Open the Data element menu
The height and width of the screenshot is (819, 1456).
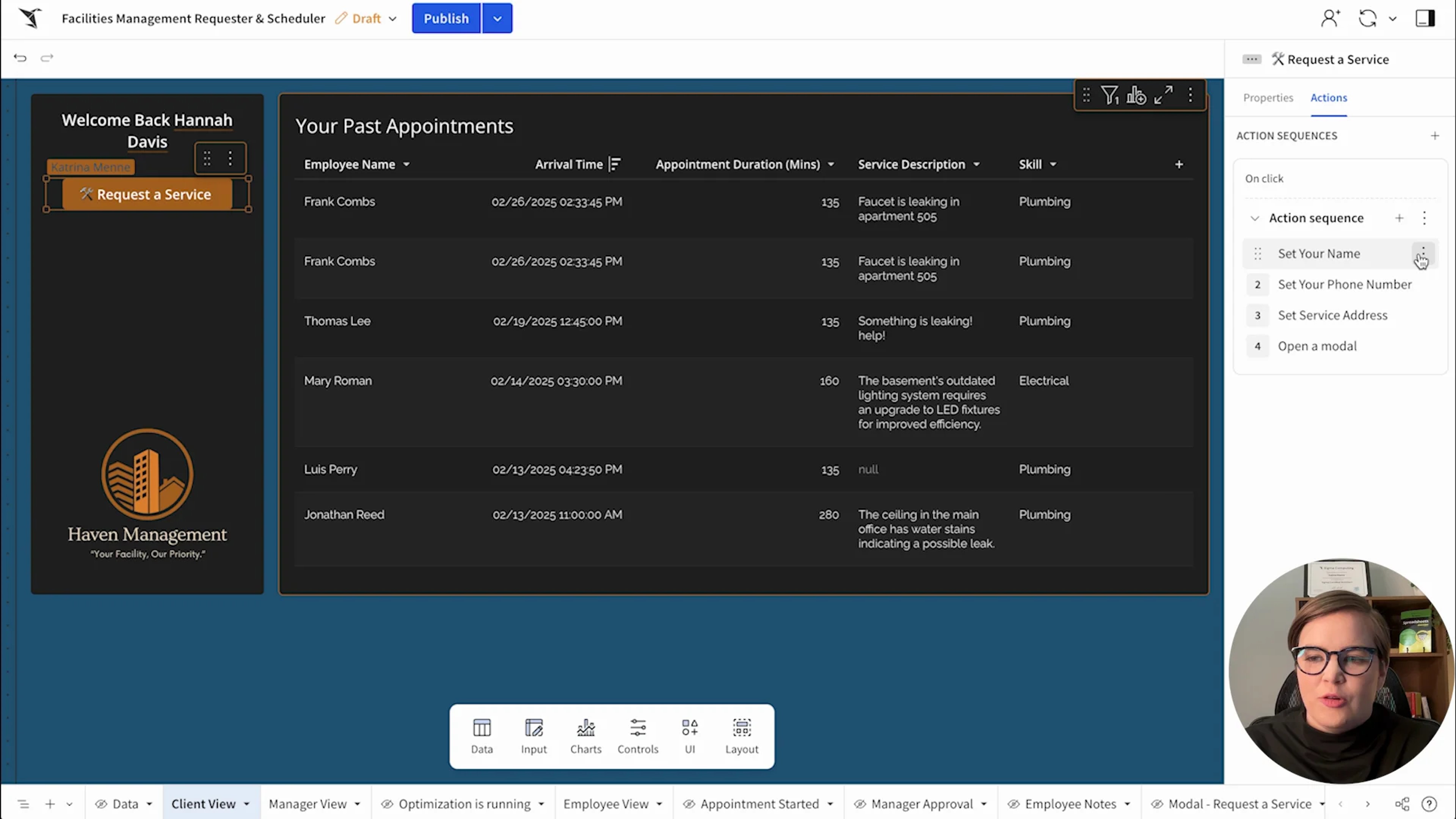pos(482,736)
